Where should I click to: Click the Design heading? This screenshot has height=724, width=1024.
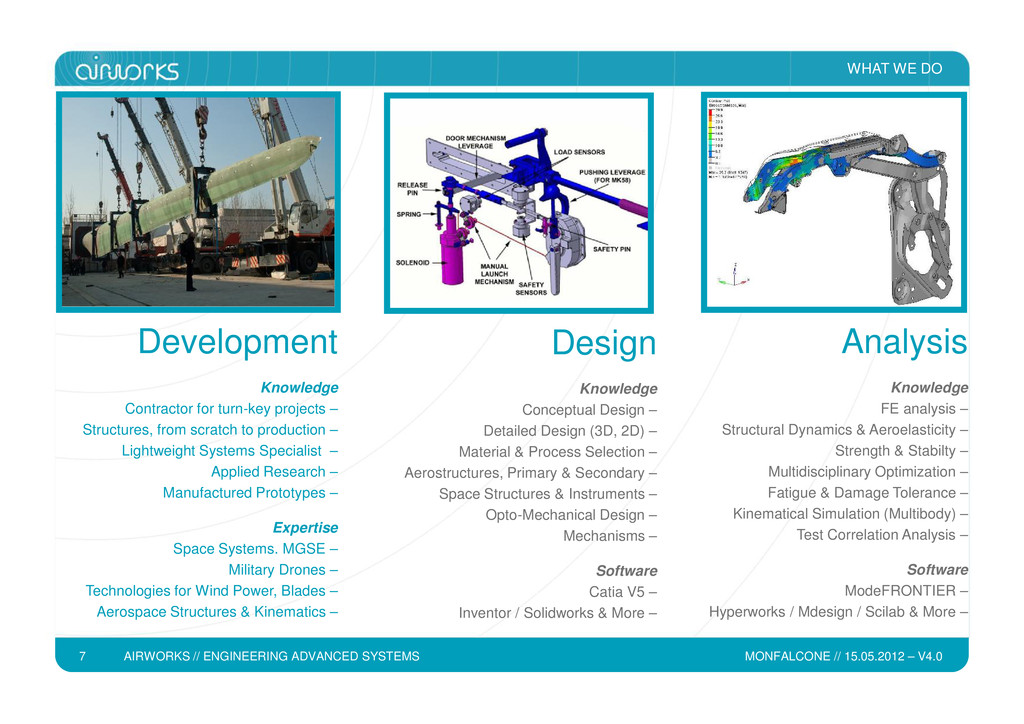pyautogui.click(x=603, y=343)
